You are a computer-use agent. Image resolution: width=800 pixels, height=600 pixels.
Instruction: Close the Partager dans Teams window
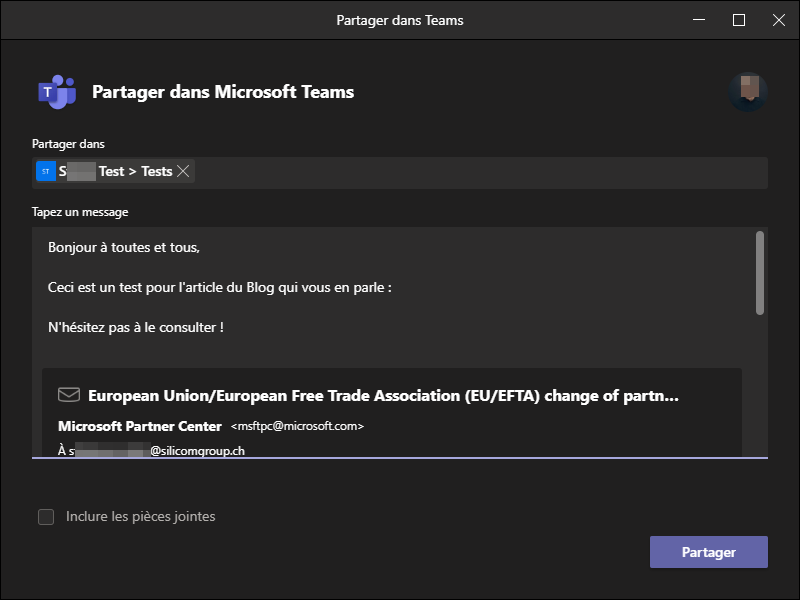click(x=779, y=20)
